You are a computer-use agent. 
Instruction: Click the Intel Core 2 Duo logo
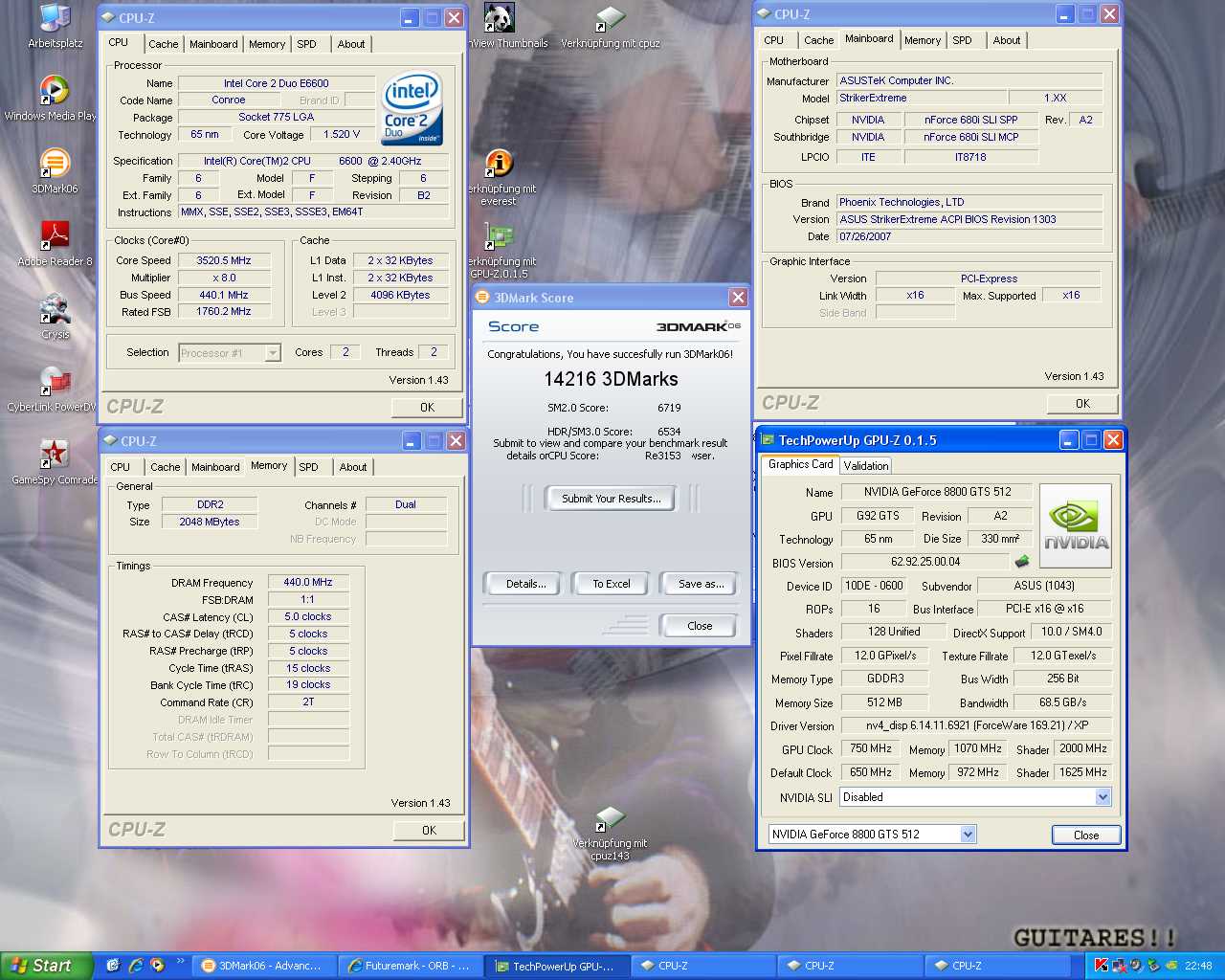[412, 108]
